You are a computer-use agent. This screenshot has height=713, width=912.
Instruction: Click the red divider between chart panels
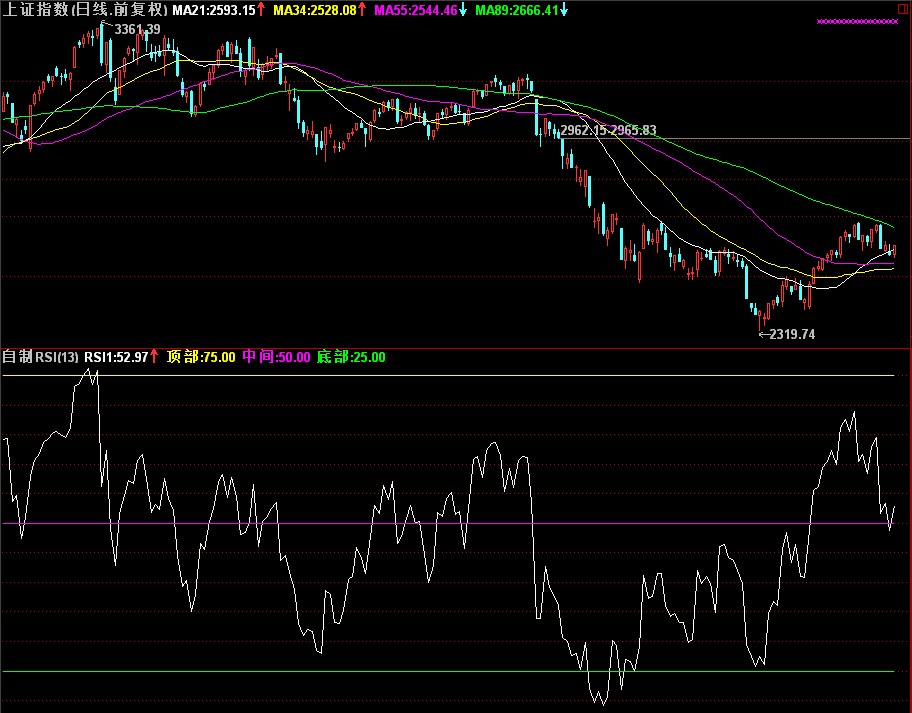point(456,348)
